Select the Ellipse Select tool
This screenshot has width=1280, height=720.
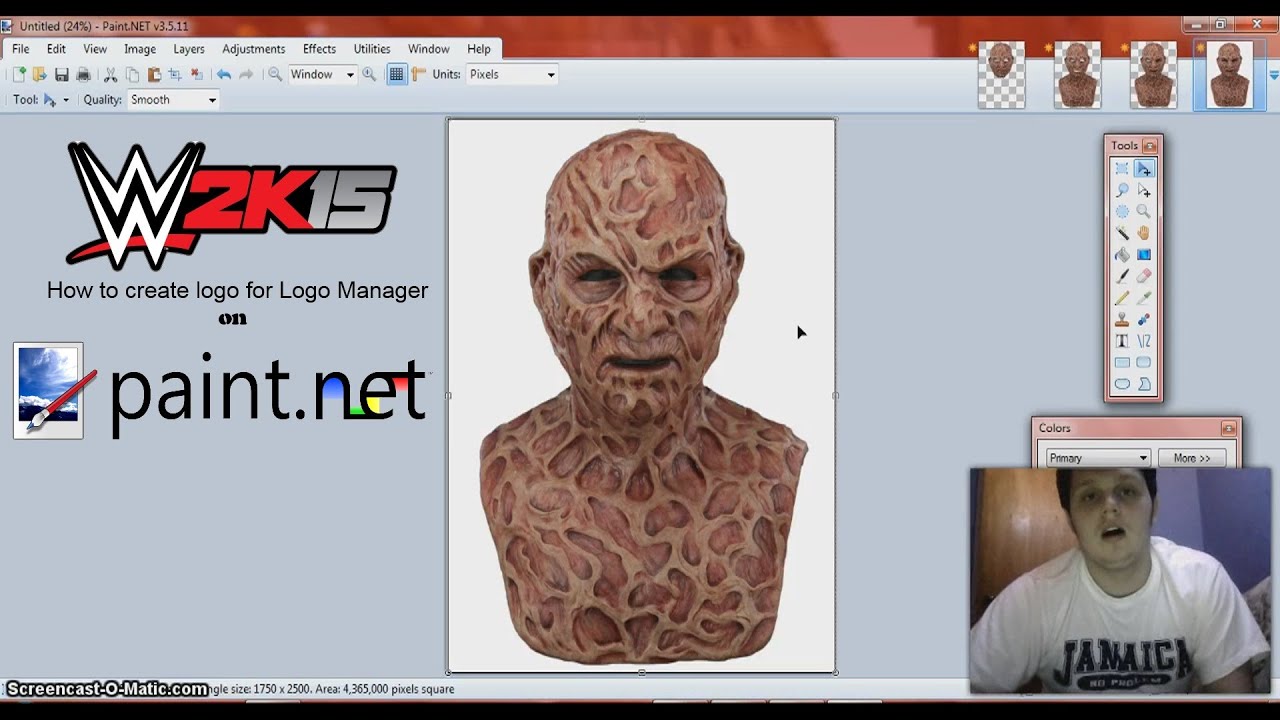1122,212
